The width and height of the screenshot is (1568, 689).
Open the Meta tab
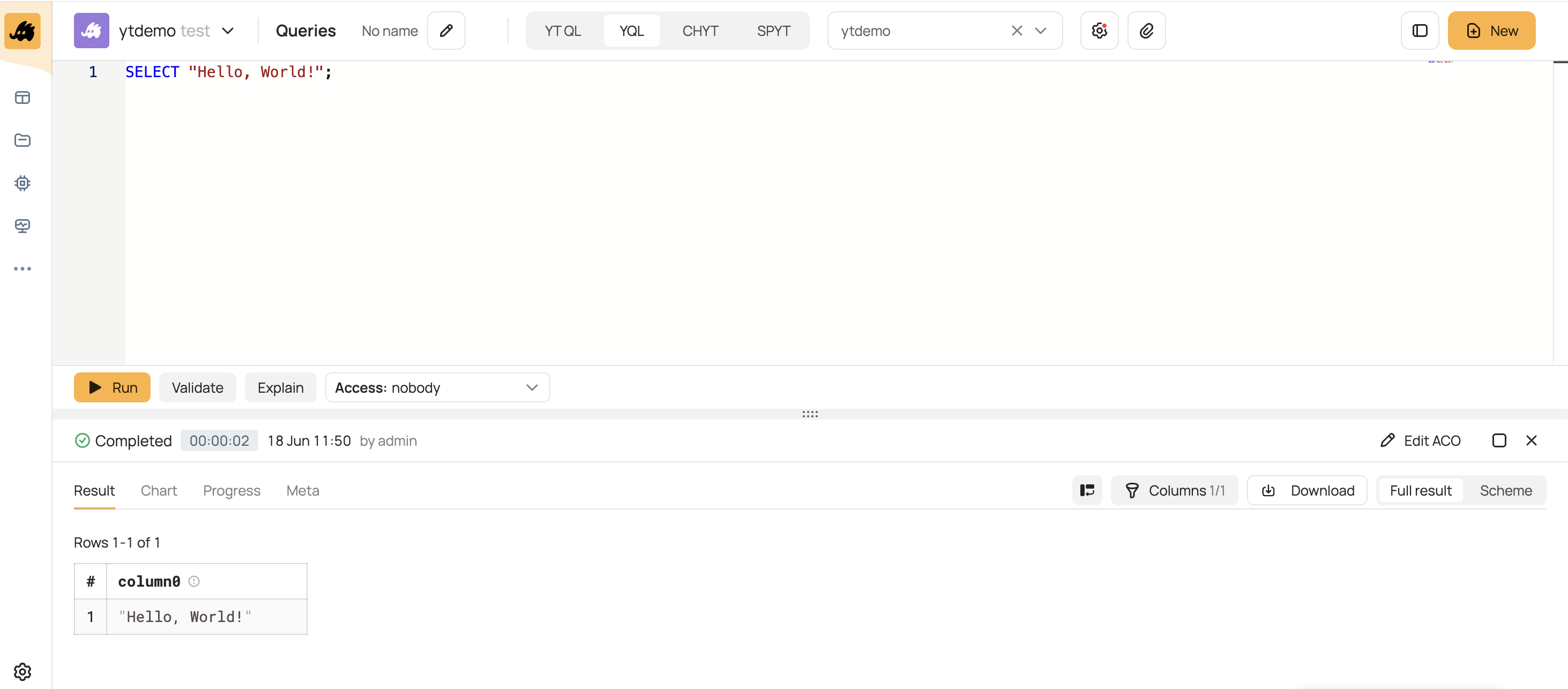pyautogui.click(x=303, y=491)
